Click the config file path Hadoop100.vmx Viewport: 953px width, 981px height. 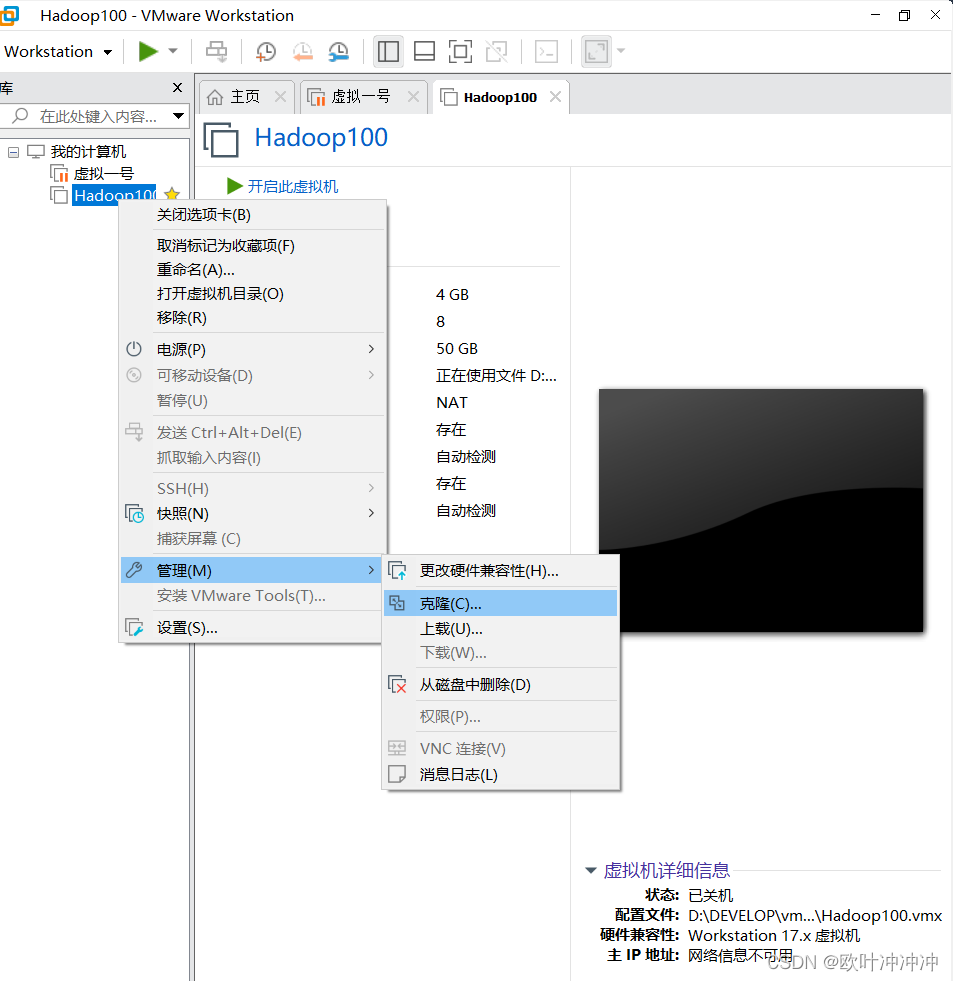click(x=815, y=915)
